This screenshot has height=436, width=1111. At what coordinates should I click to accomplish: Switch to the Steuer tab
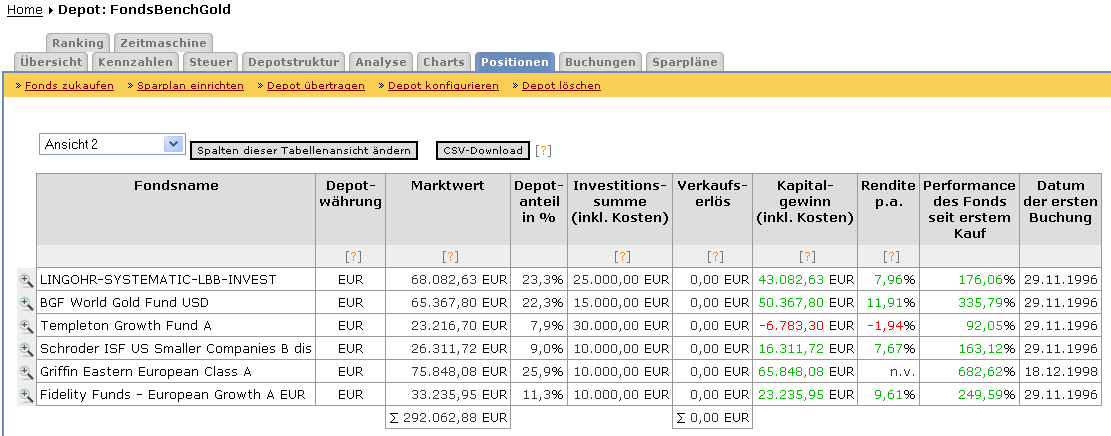click(x=210, y=62)
